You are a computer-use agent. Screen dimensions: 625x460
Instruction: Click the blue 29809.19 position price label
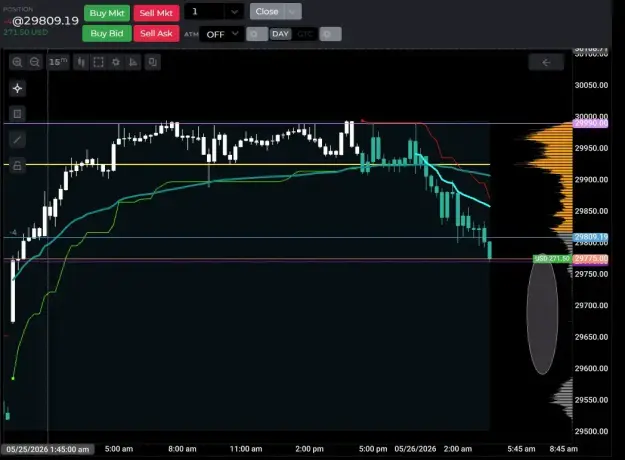[591, 237]
